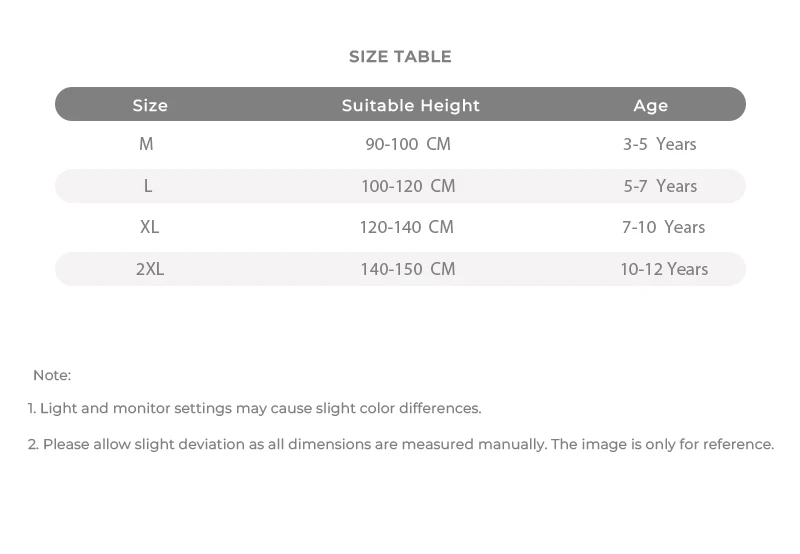Select the L size cell
This screenshot has width=800, height=554.
pos(148,186)
